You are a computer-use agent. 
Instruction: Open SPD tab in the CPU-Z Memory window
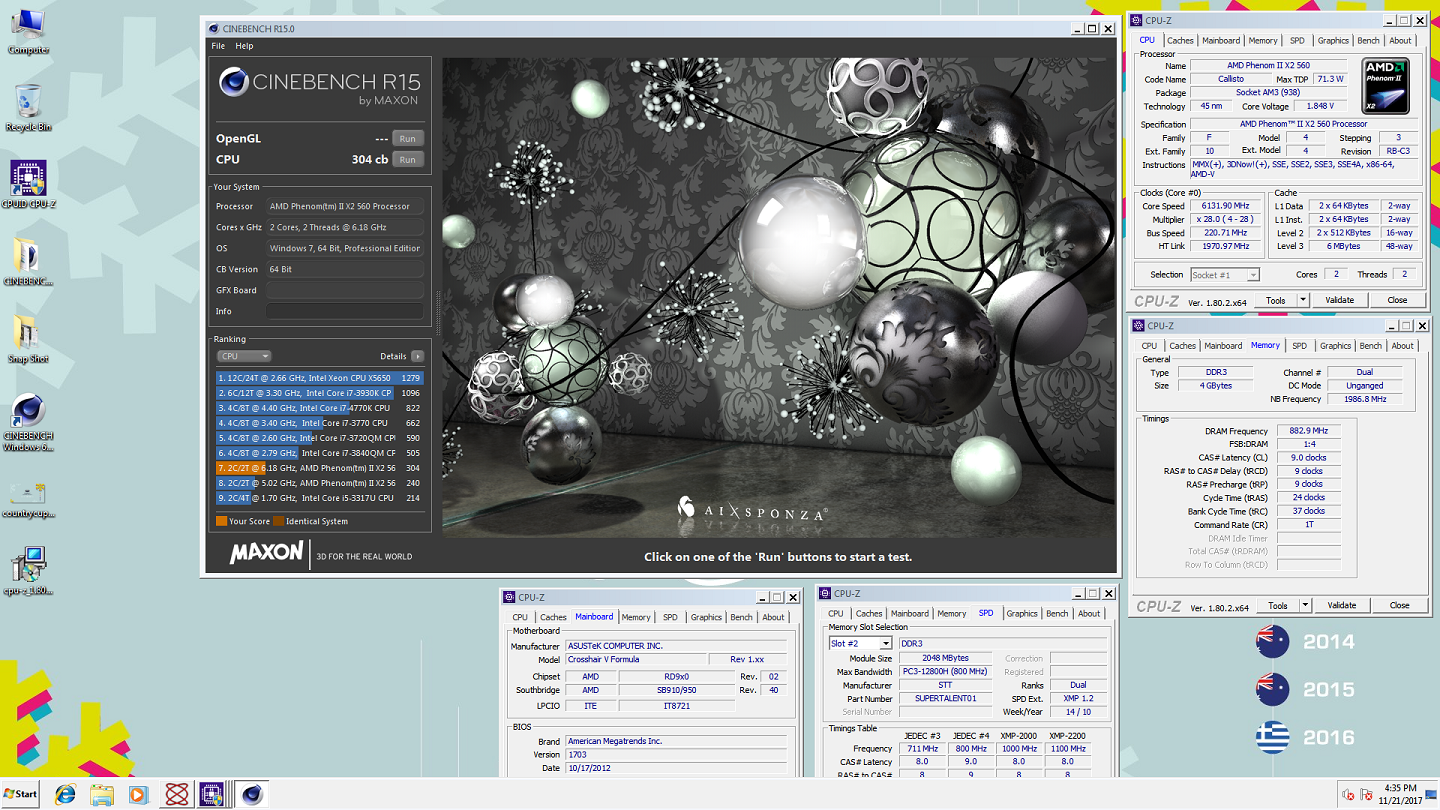click(x=1299, y=346)
